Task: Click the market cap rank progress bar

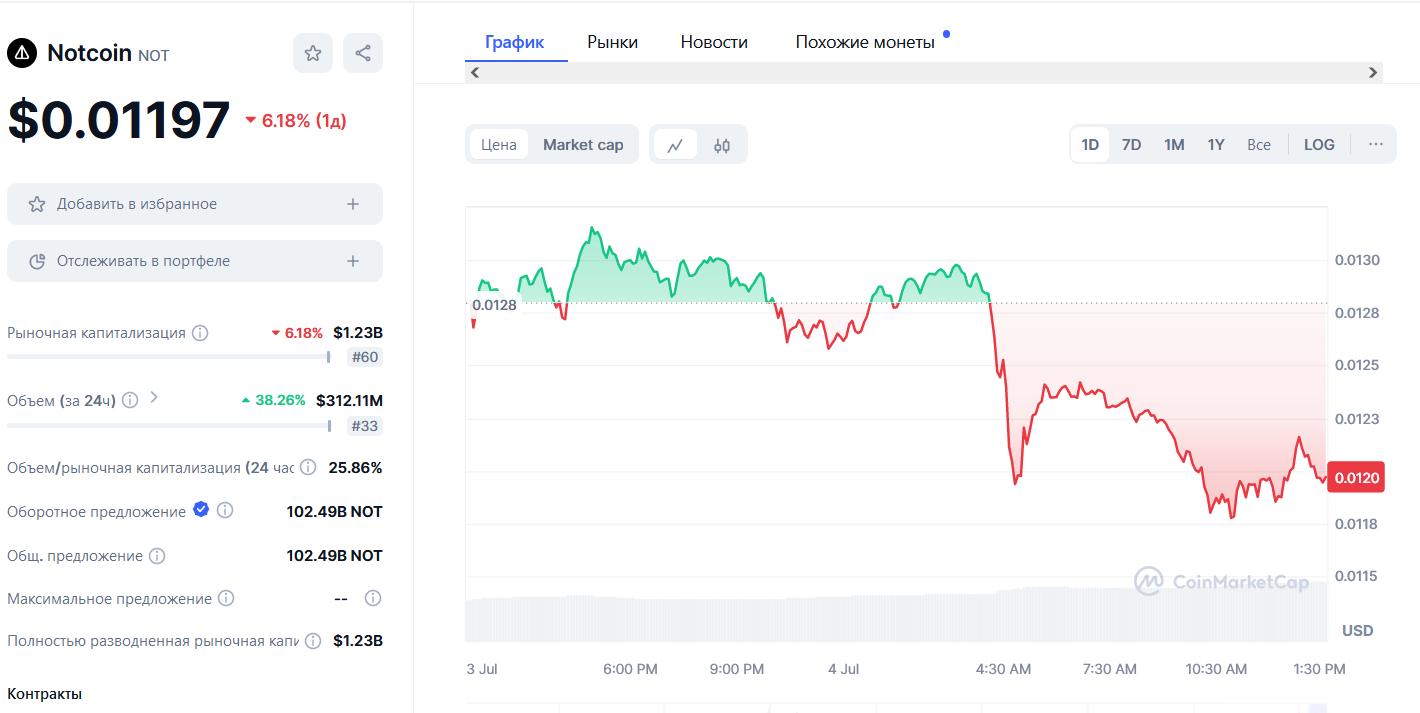Action: (168, 356)
